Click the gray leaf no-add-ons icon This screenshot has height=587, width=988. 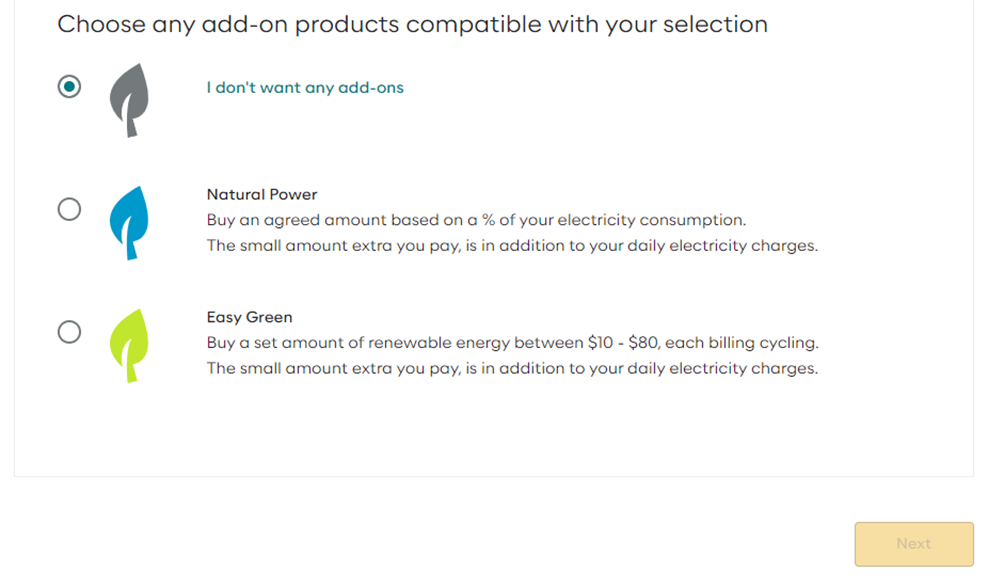click(129, 100)
